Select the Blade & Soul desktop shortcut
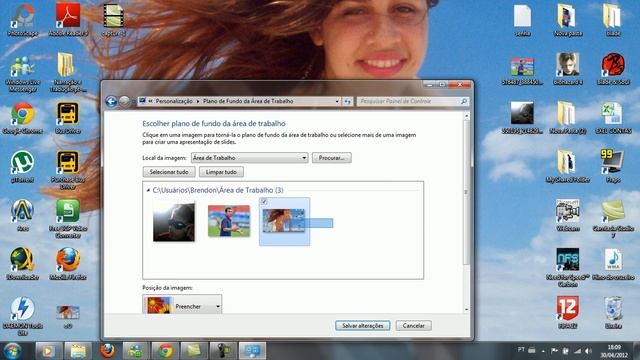 613,69
